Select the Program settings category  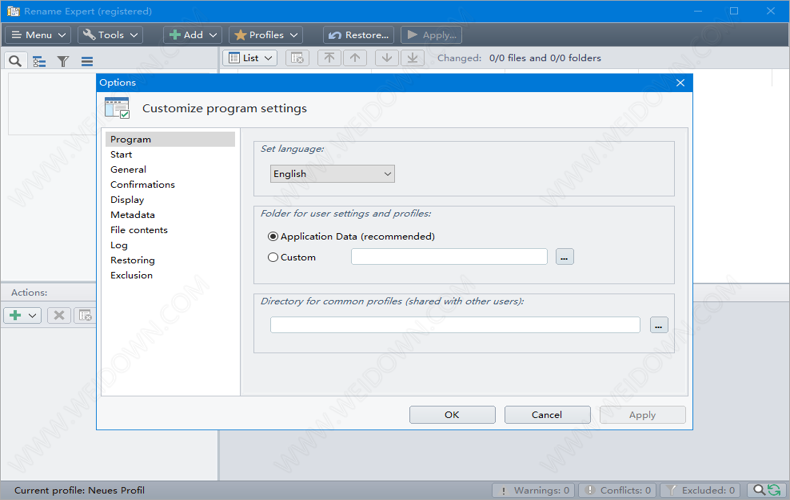pos(170,139)
